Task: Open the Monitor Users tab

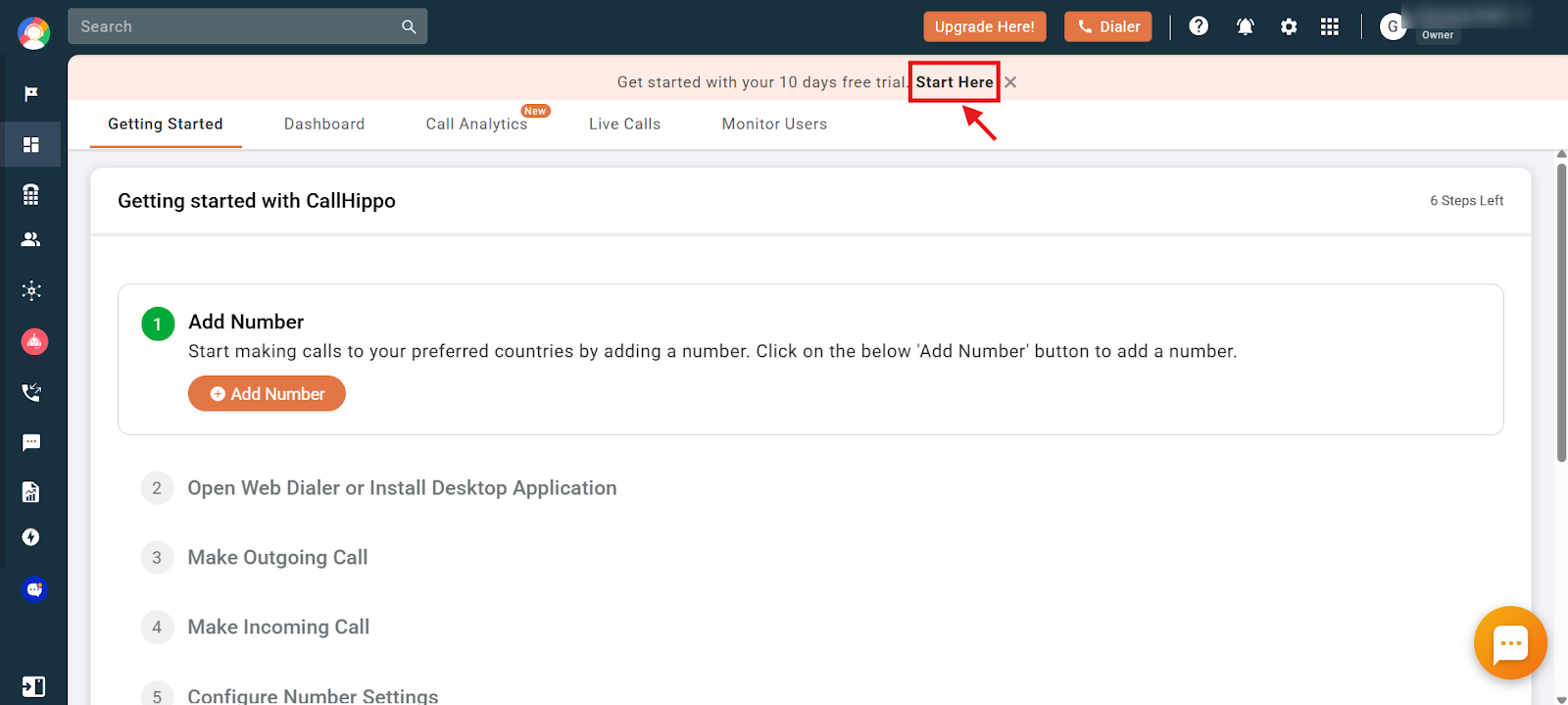Action: coord(775,124)
